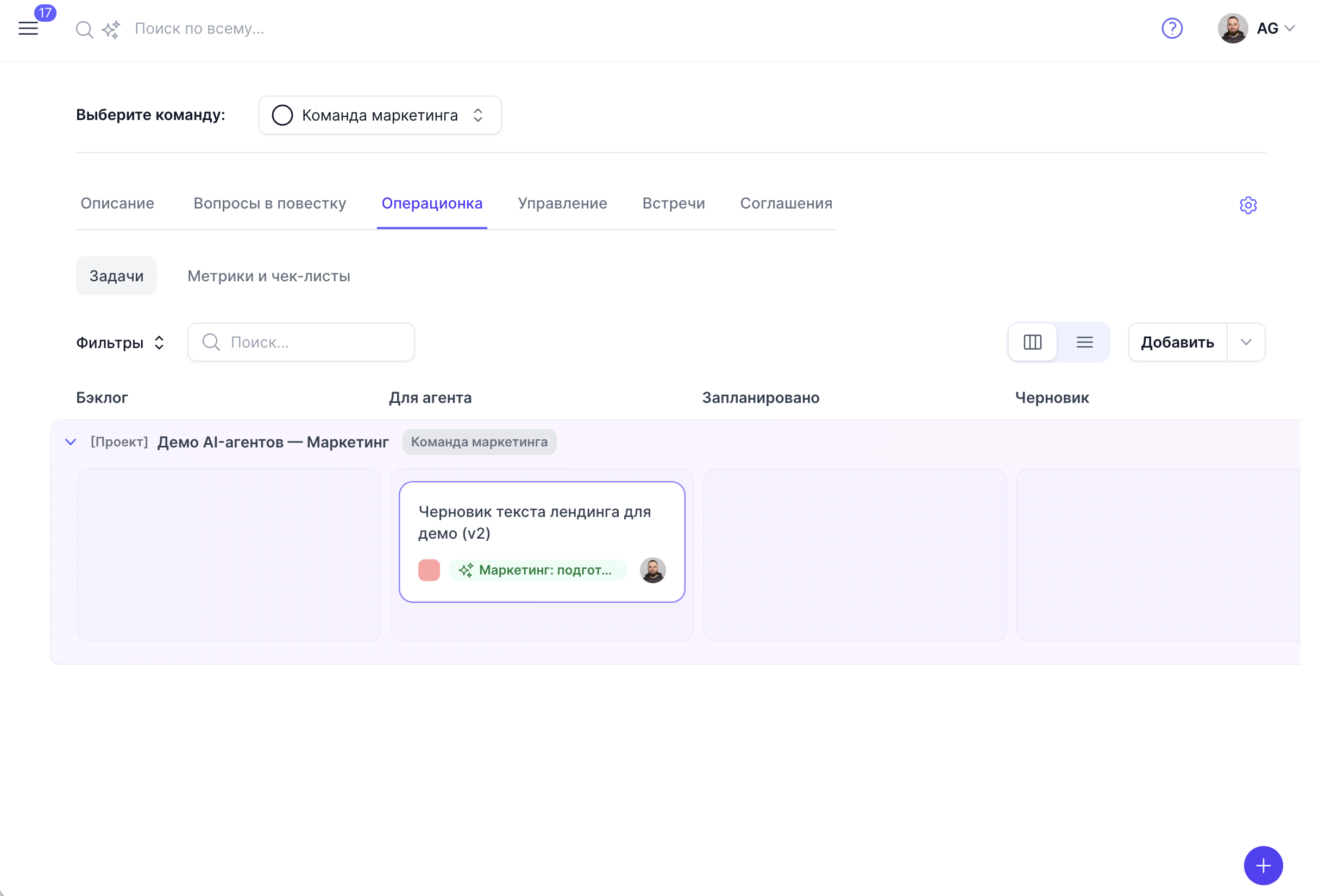Select the Метрики и чек-листы option
Image resolution: width=1319 pixels, height=896 pixels.
point(268,276)
